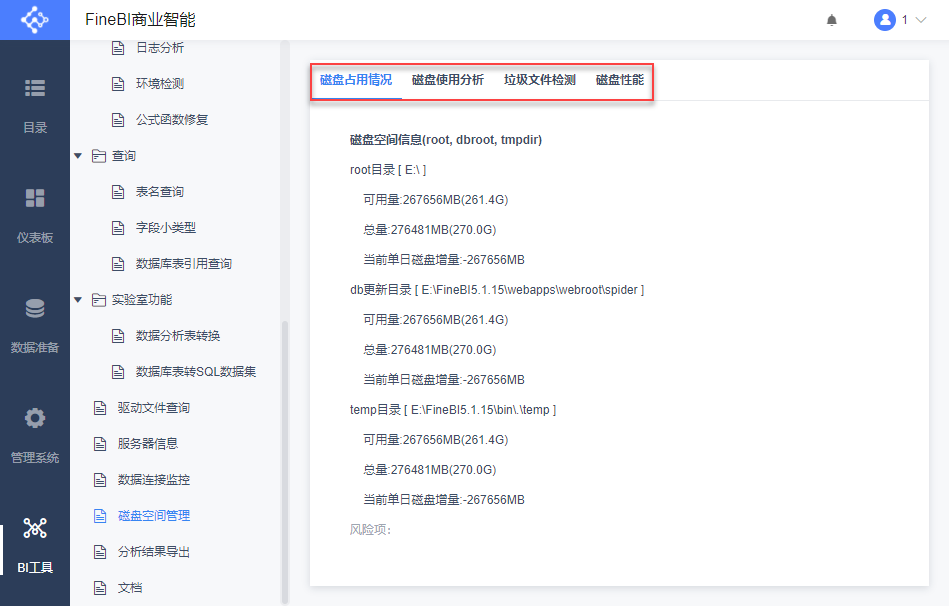
Task: Switch to the 磁盘占用情况 tab
Action: coord(356,80)
